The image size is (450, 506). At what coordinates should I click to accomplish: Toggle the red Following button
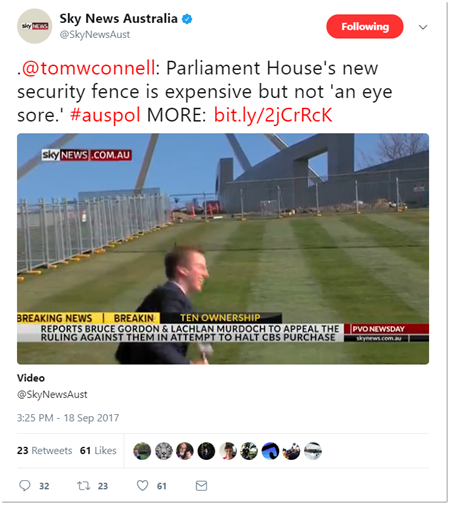click(x=365, y=27)
